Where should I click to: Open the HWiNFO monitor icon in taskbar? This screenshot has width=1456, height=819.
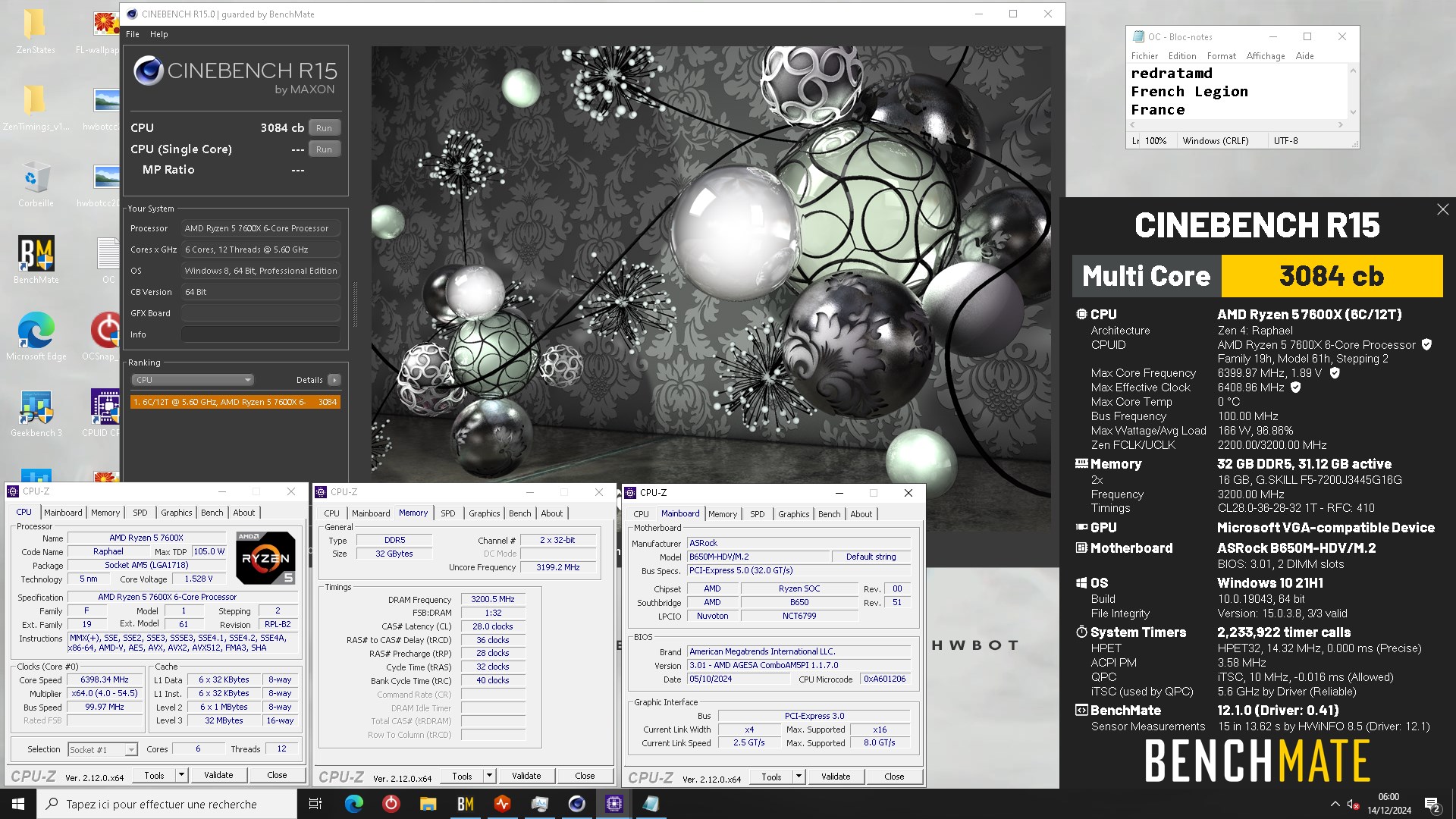pos(502,804)
